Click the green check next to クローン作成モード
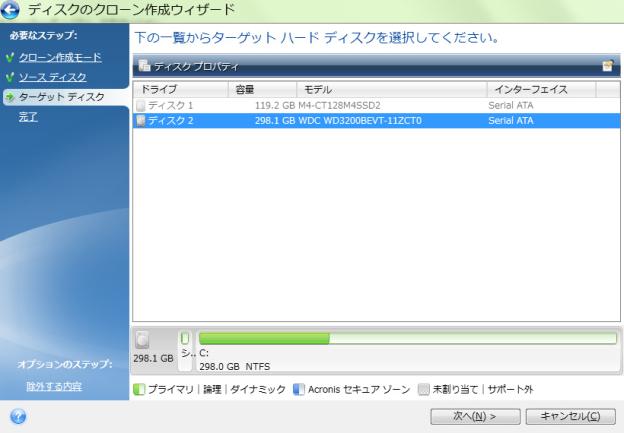This screenshot has height=433, width=624. (10, 57)
